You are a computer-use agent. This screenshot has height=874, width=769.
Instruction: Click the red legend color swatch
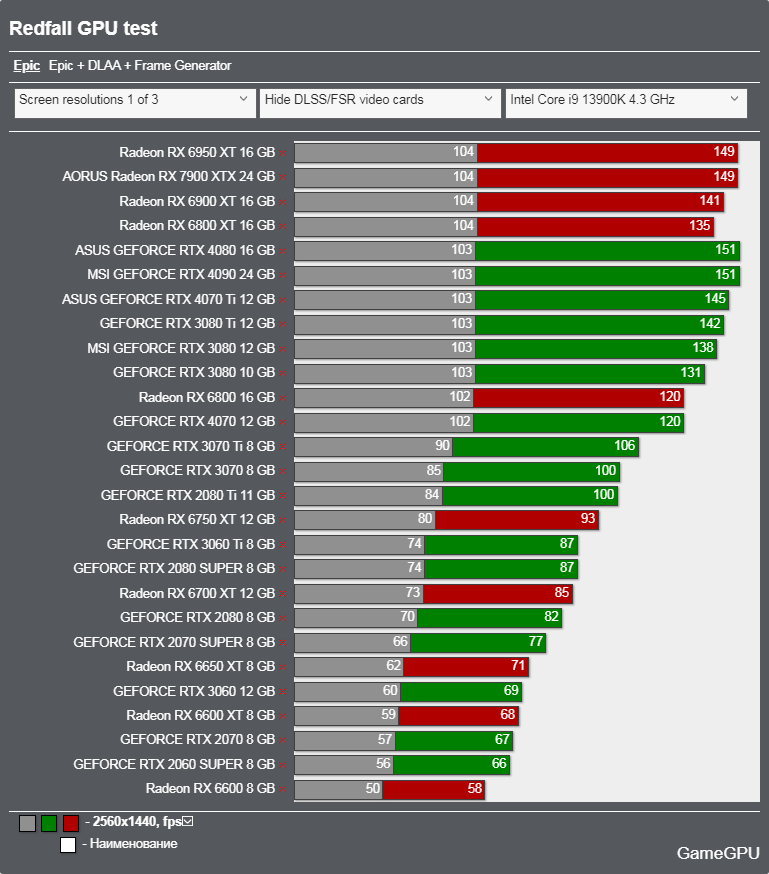coord(71,823)
